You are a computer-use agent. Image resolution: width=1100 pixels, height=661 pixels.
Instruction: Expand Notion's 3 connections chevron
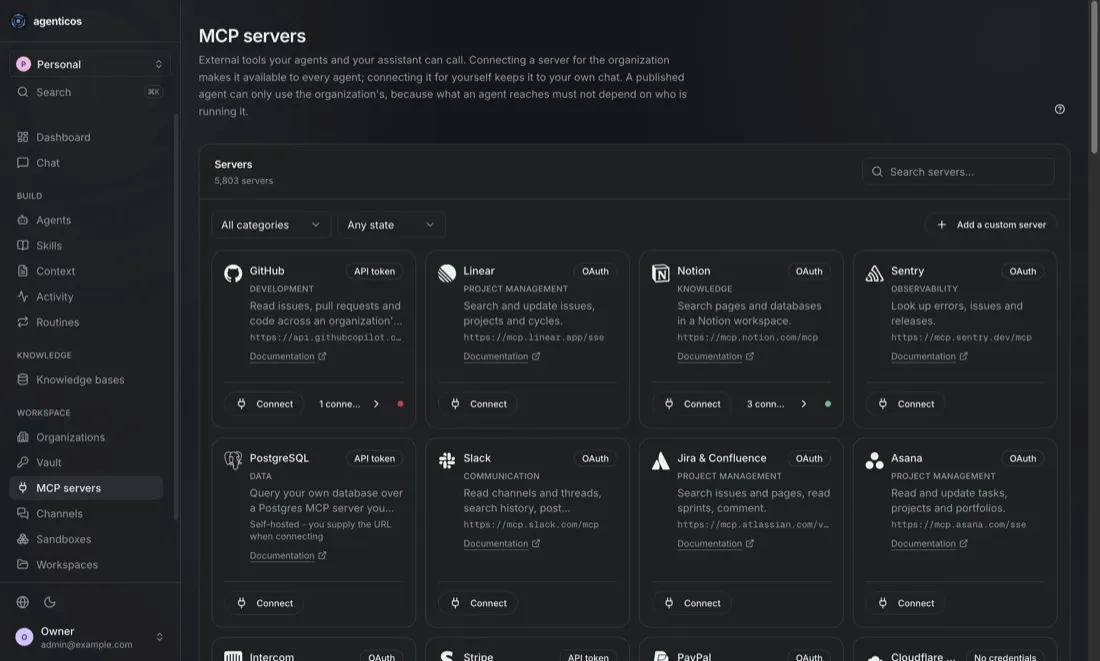(x=804, y=403)
